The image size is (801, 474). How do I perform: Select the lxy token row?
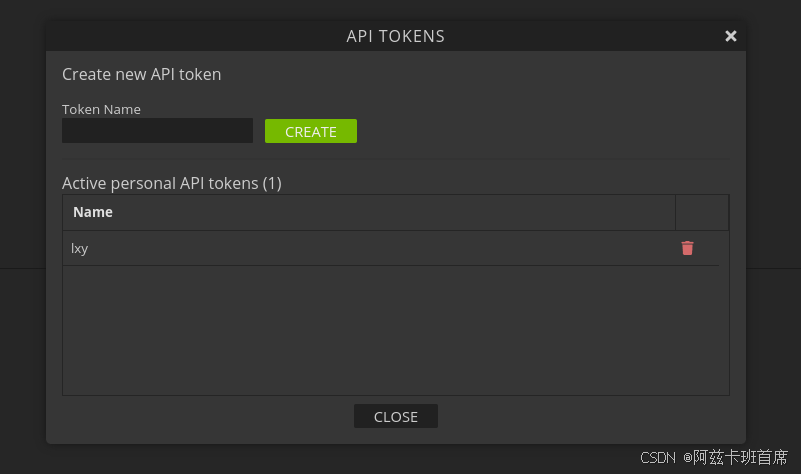pos(80,248)
